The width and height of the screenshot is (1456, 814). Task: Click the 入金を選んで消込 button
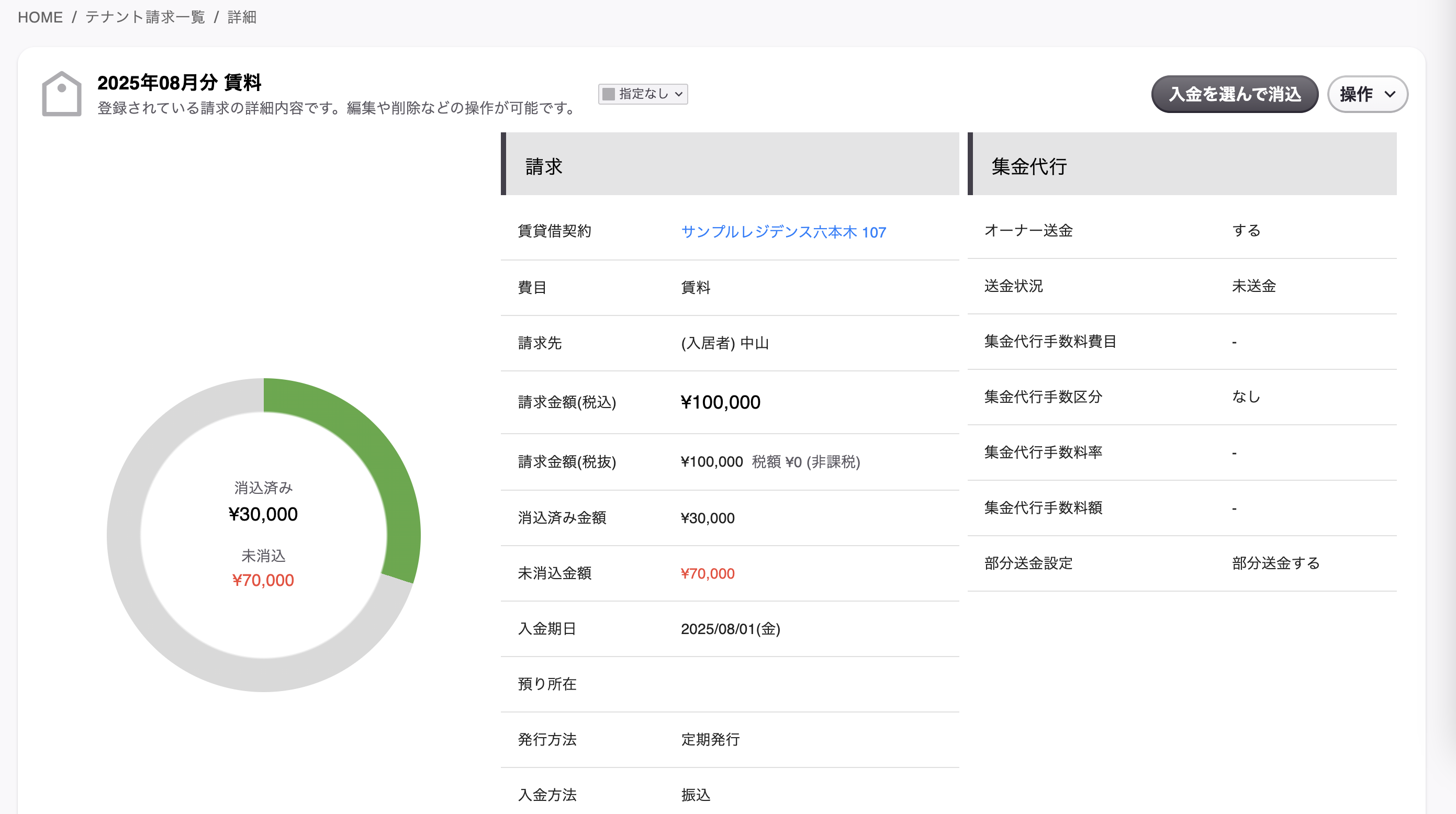pos(1234,94)
